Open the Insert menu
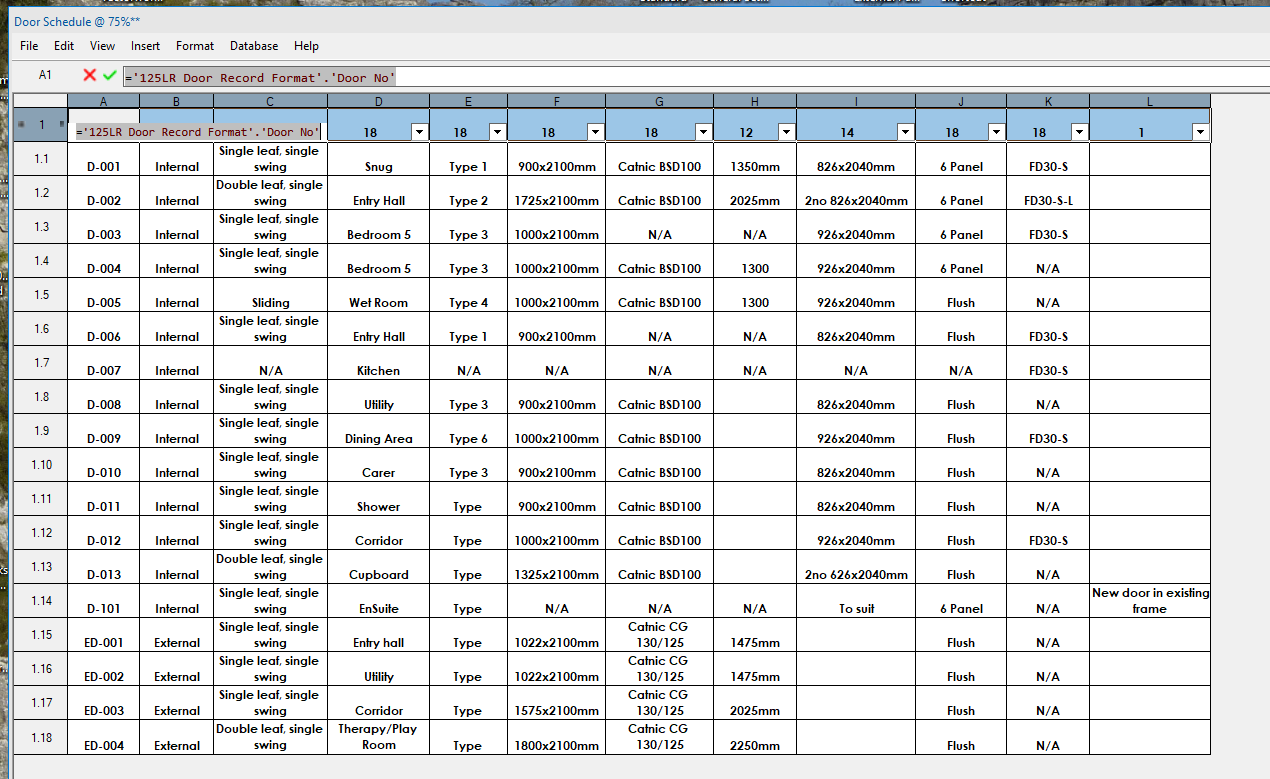This screenshot has width=1270, height=779. tap(145, 46)
